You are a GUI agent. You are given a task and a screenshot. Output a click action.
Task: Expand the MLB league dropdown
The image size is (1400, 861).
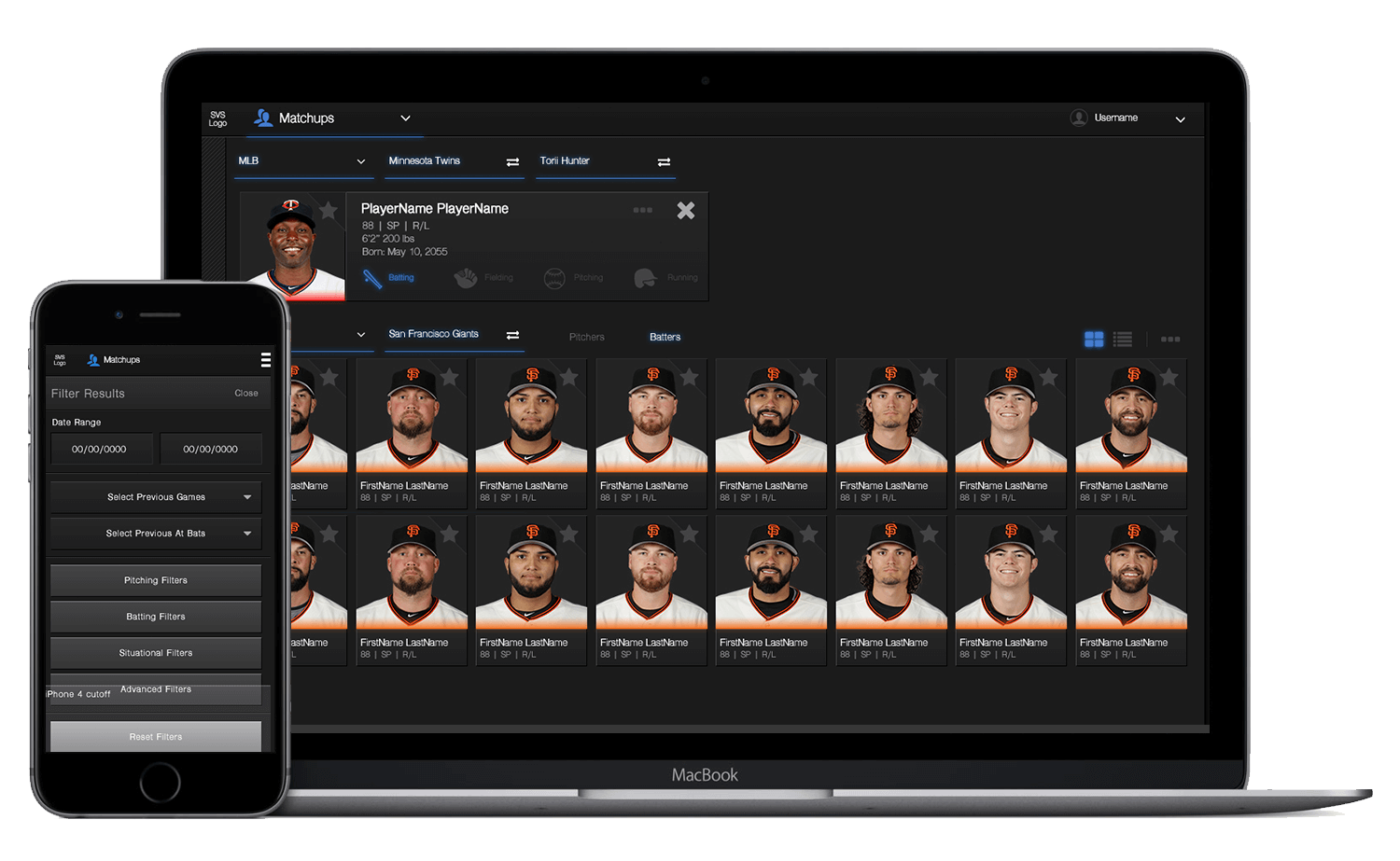tap(360, 162)
